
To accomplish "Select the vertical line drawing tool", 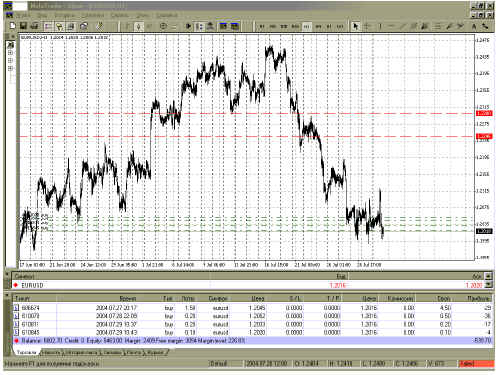I will [380, 26].
